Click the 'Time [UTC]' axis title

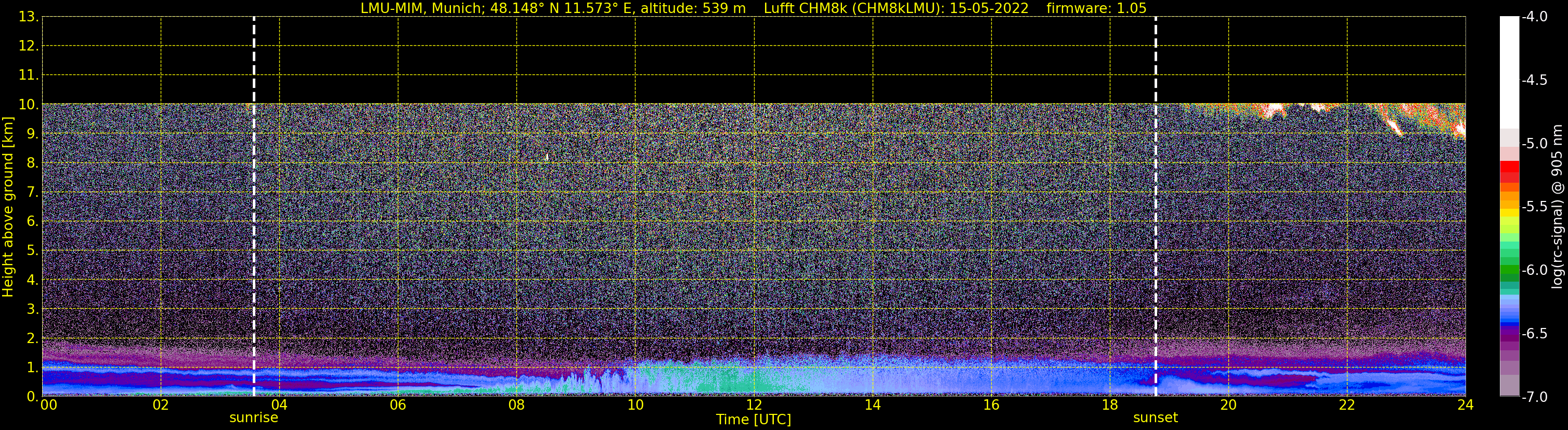754,420
